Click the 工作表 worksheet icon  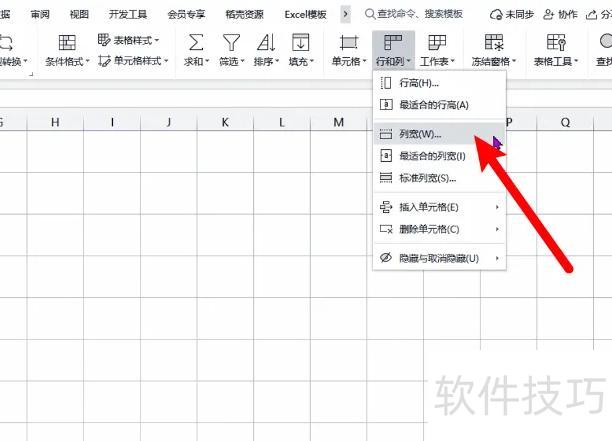coord(437,42)
